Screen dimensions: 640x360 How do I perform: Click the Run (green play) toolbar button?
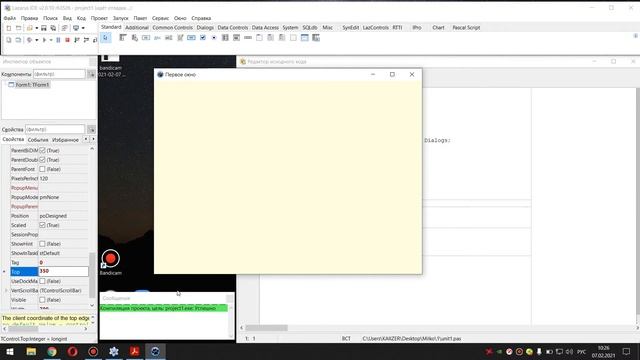click(x=44, y=40)
